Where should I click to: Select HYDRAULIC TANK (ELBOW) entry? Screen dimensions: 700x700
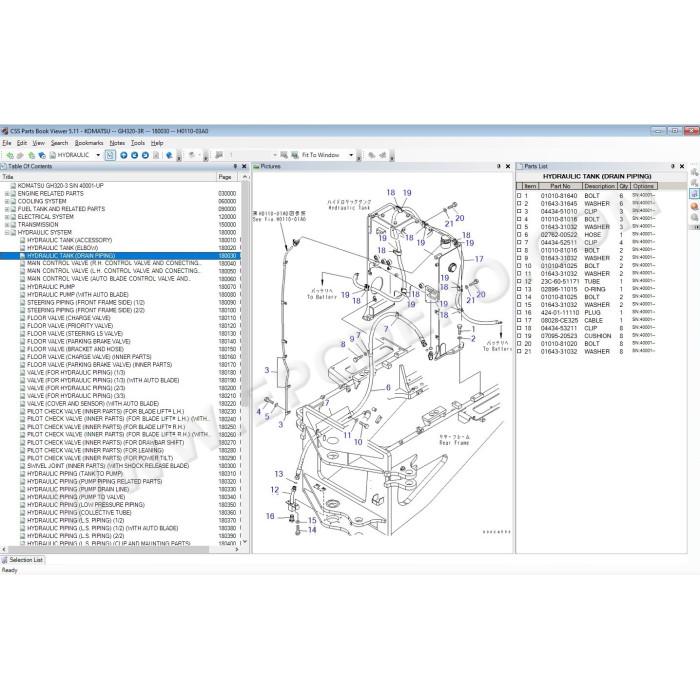click(62, 248)
